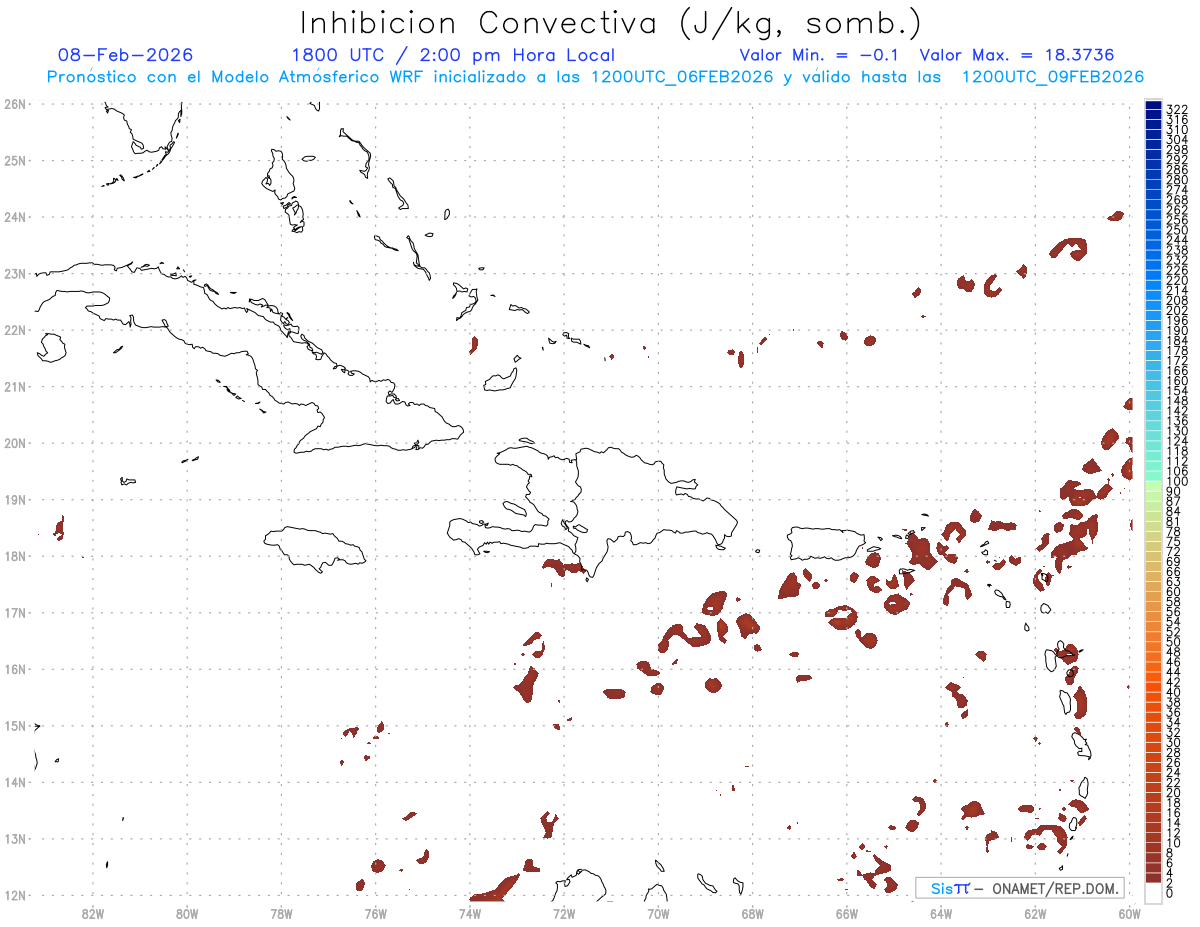
Task: Click the 'Valor Max. = 18.3736' text
Action: tap(1017, 55)
